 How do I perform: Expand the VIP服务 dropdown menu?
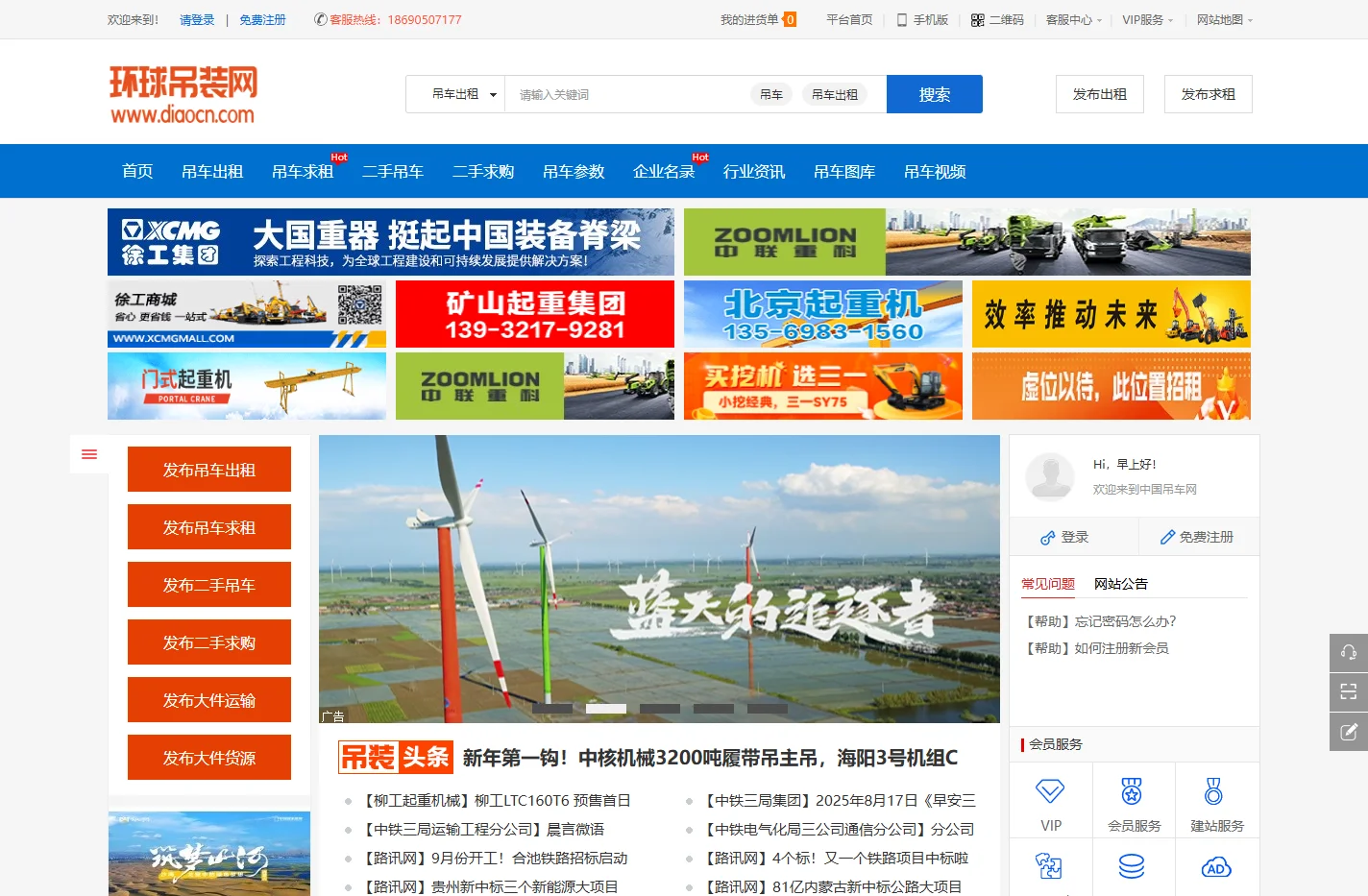click(x=1148, y=19)
